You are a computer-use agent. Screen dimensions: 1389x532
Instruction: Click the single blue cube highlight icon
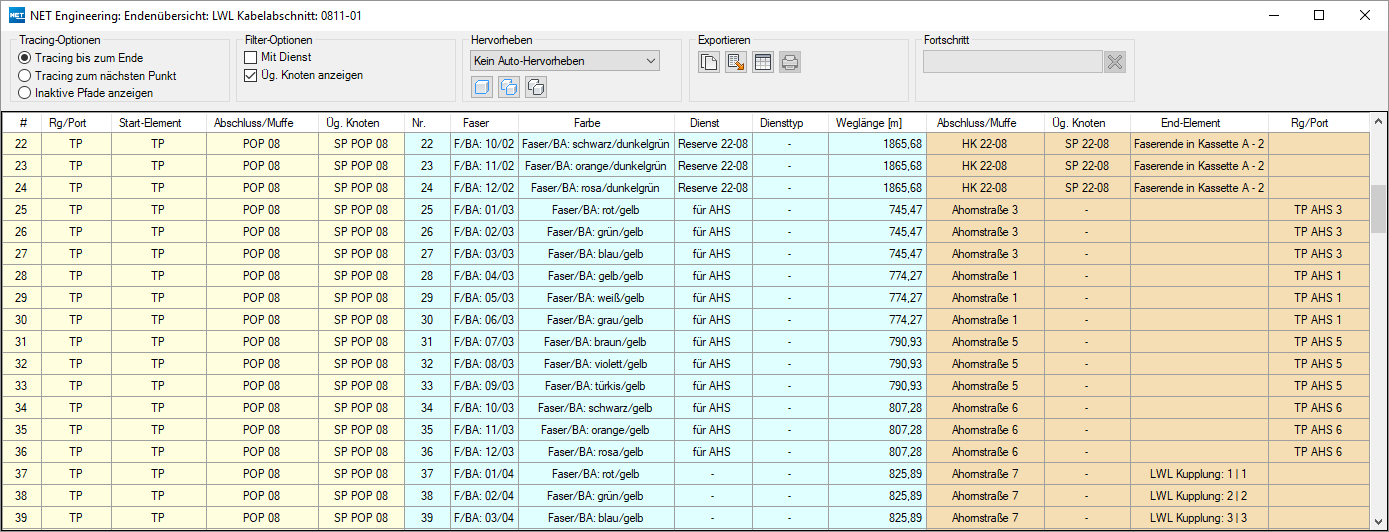[482, 88]
